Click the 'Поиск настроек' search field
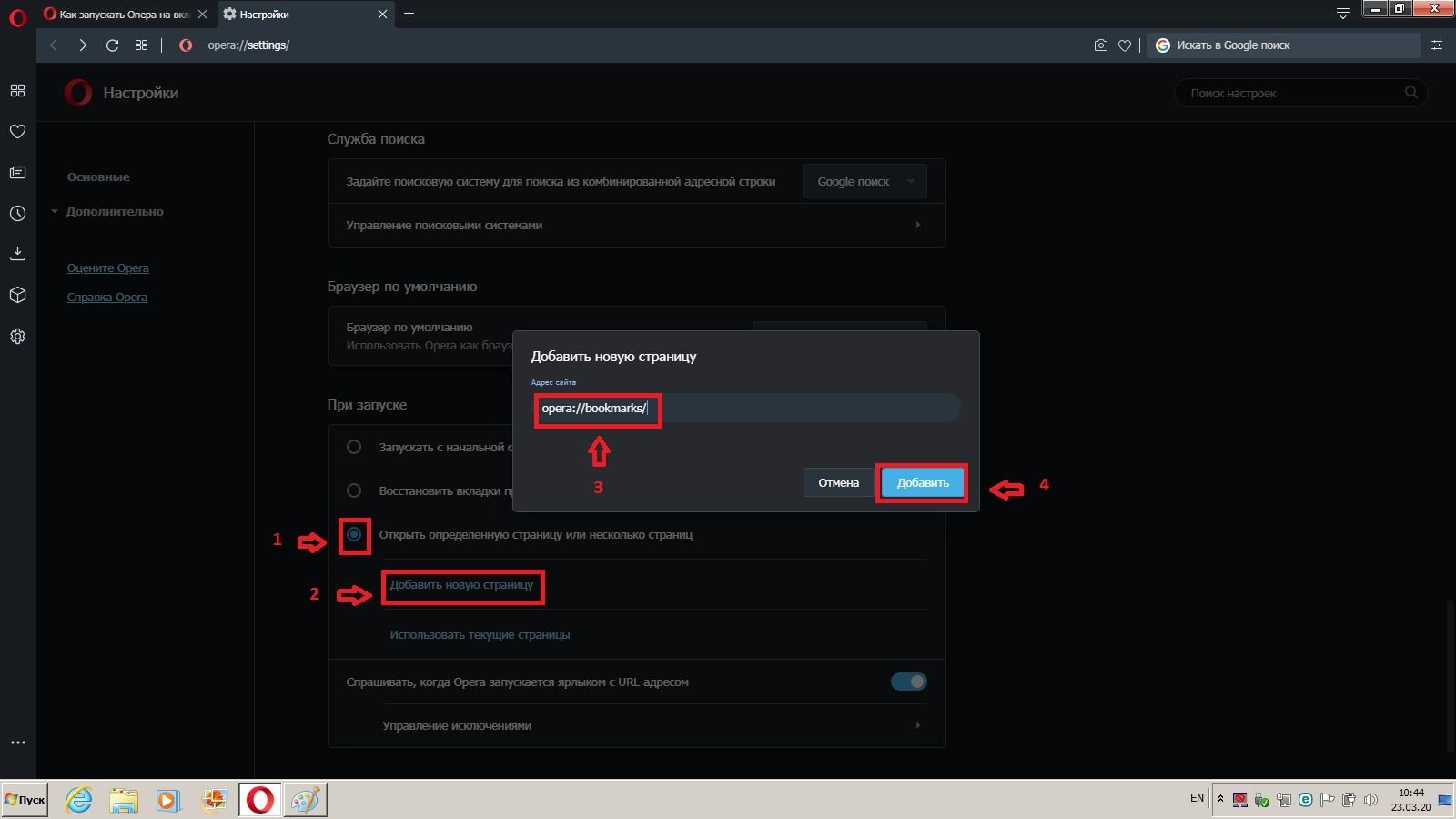 coord(1301,93)
